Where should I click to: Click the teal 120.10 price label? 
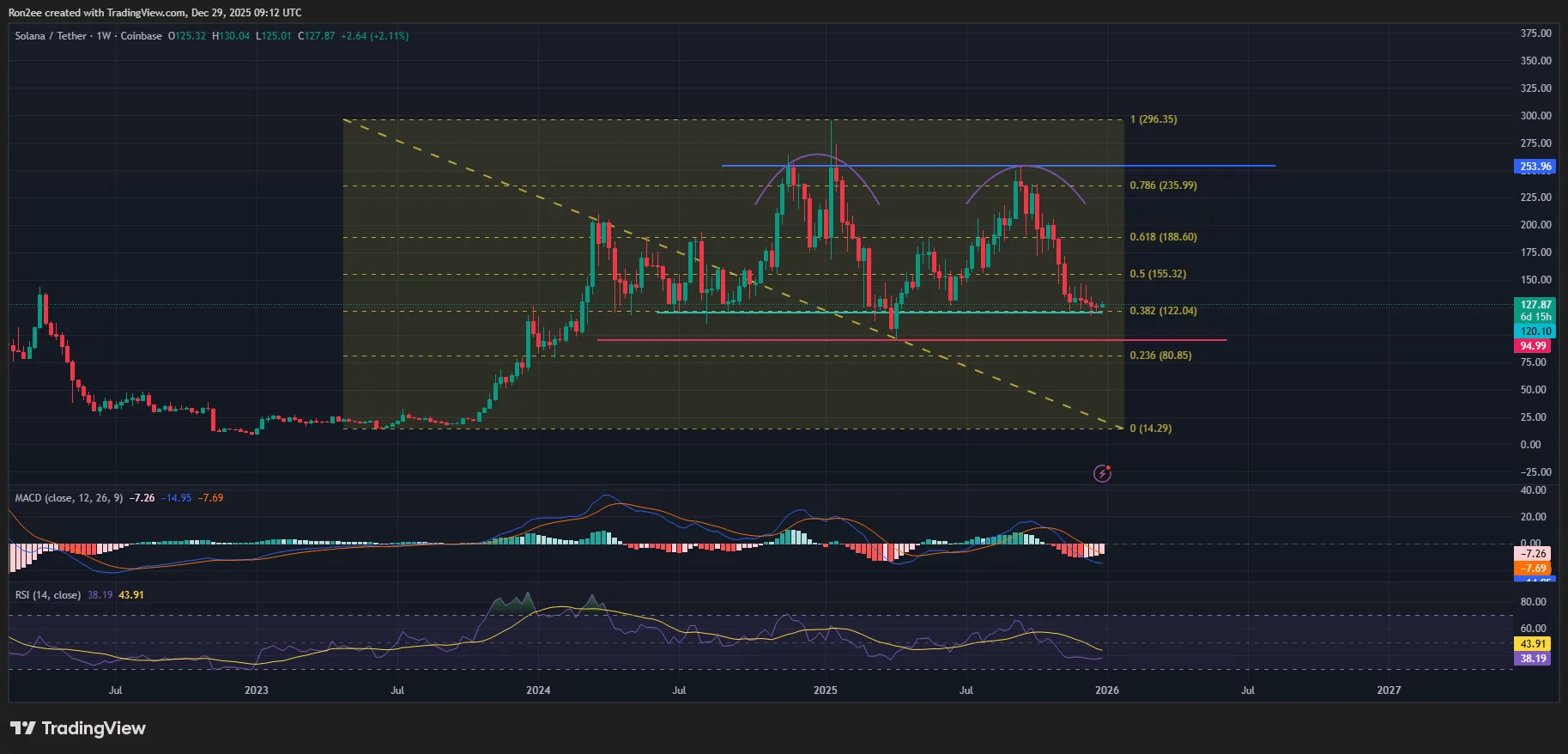(1535, 331)
